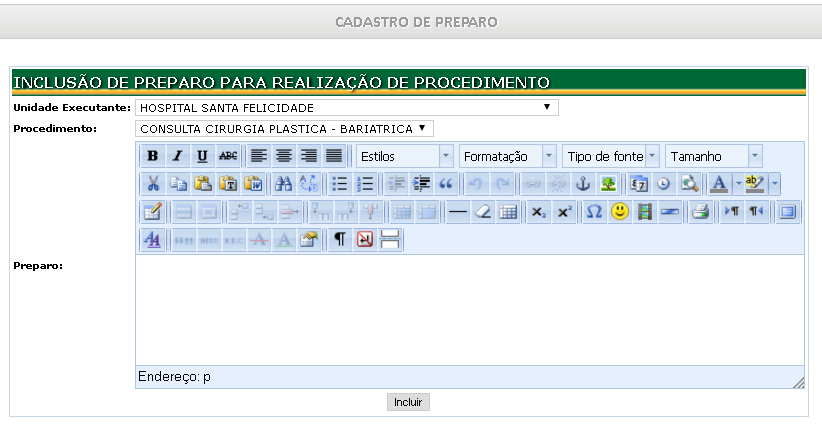Paste as plain text
The height and width of the screenshot is (427, 822).
point(228,184)
